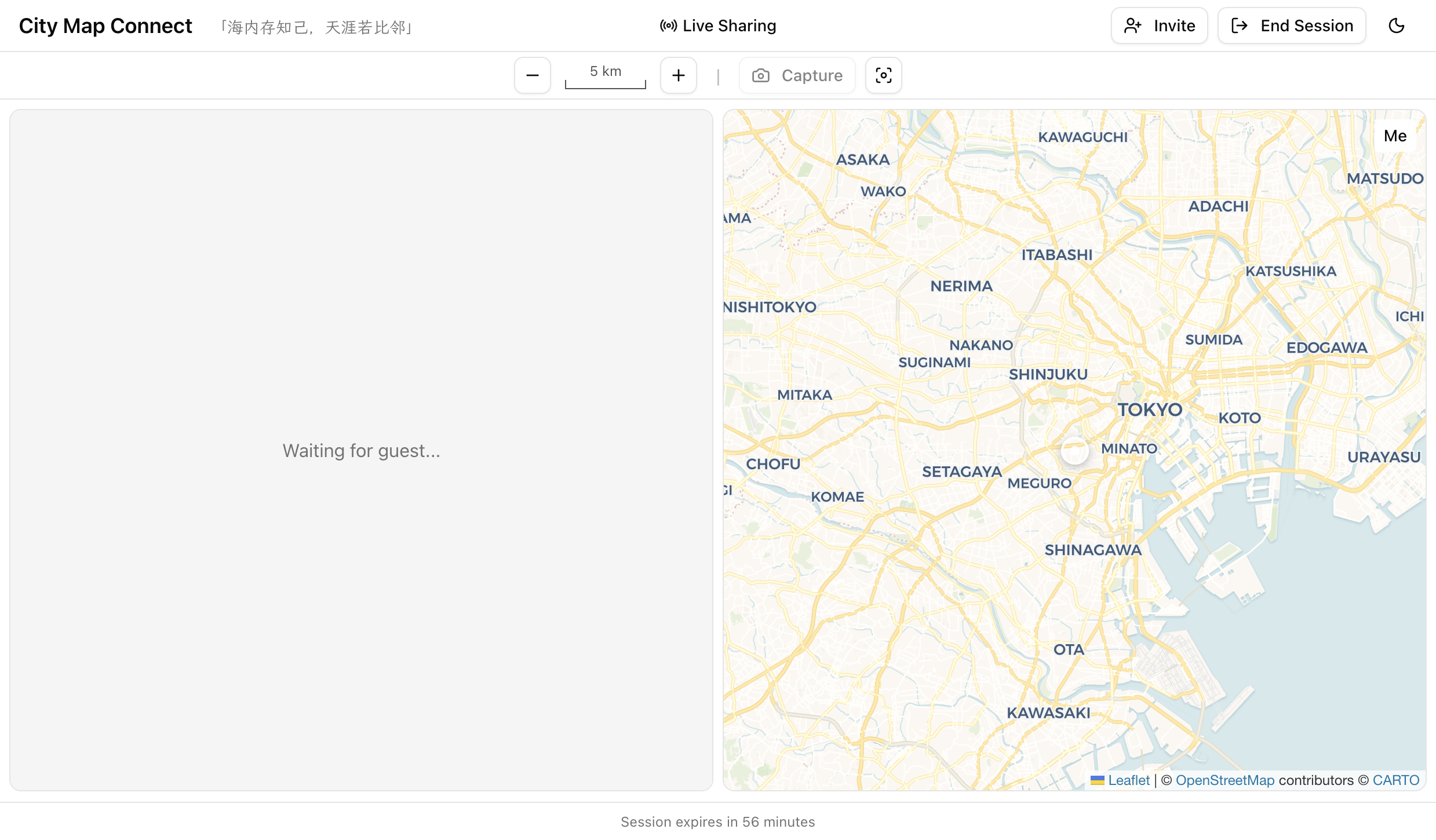The width and height of the screenshot is (1436, 840).
Task: Open the Leaflet attribution link
Action: coord(1128,780)
